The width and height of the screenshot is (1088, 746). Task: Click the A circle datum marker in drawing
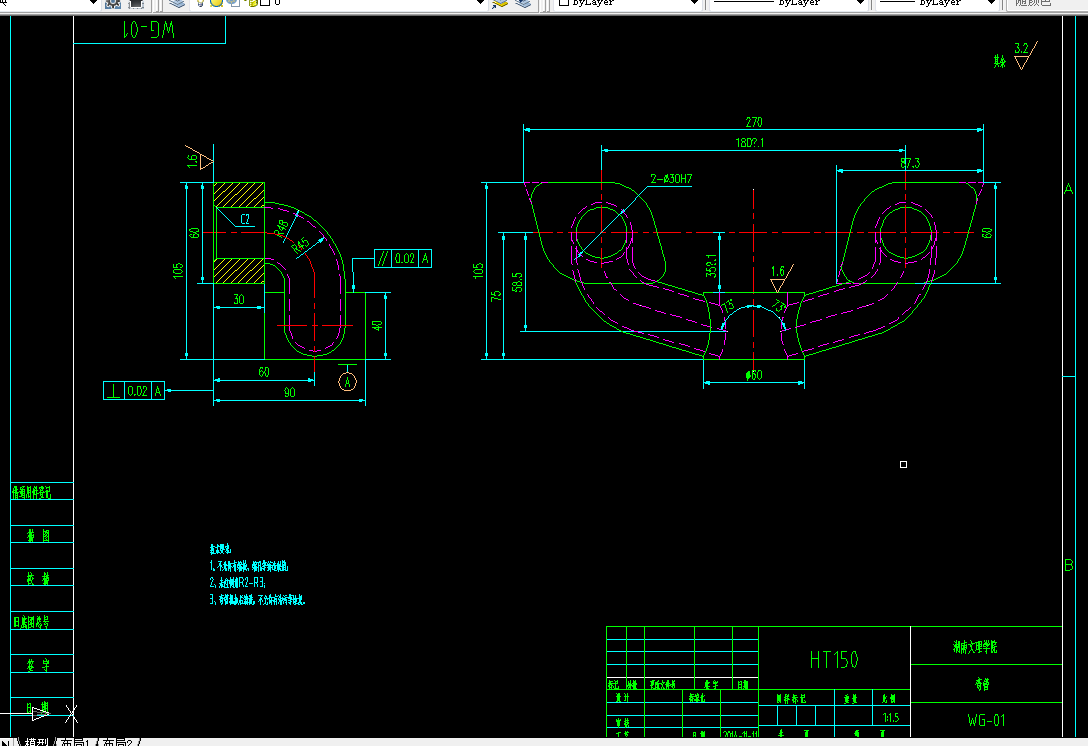tap(345, 382)
